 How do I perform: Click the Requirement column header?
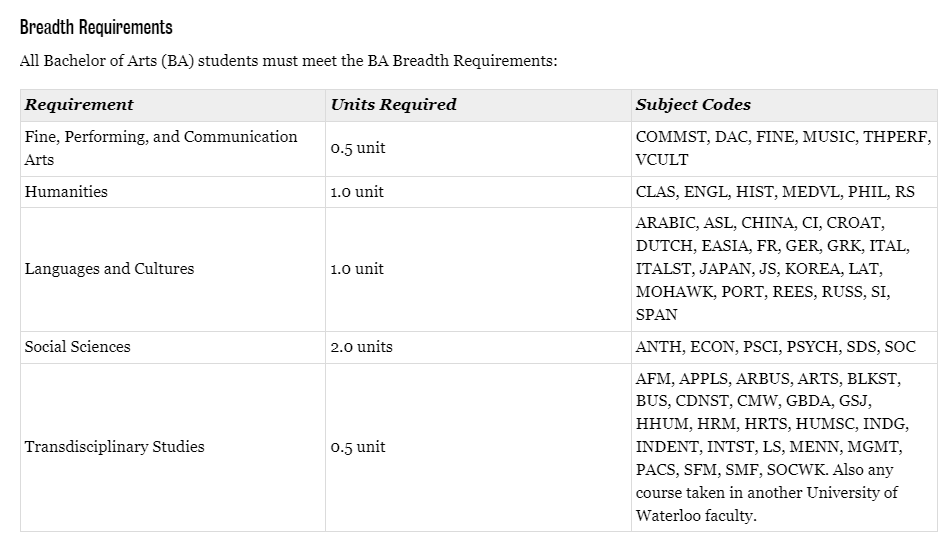click(x=173, y=105)
